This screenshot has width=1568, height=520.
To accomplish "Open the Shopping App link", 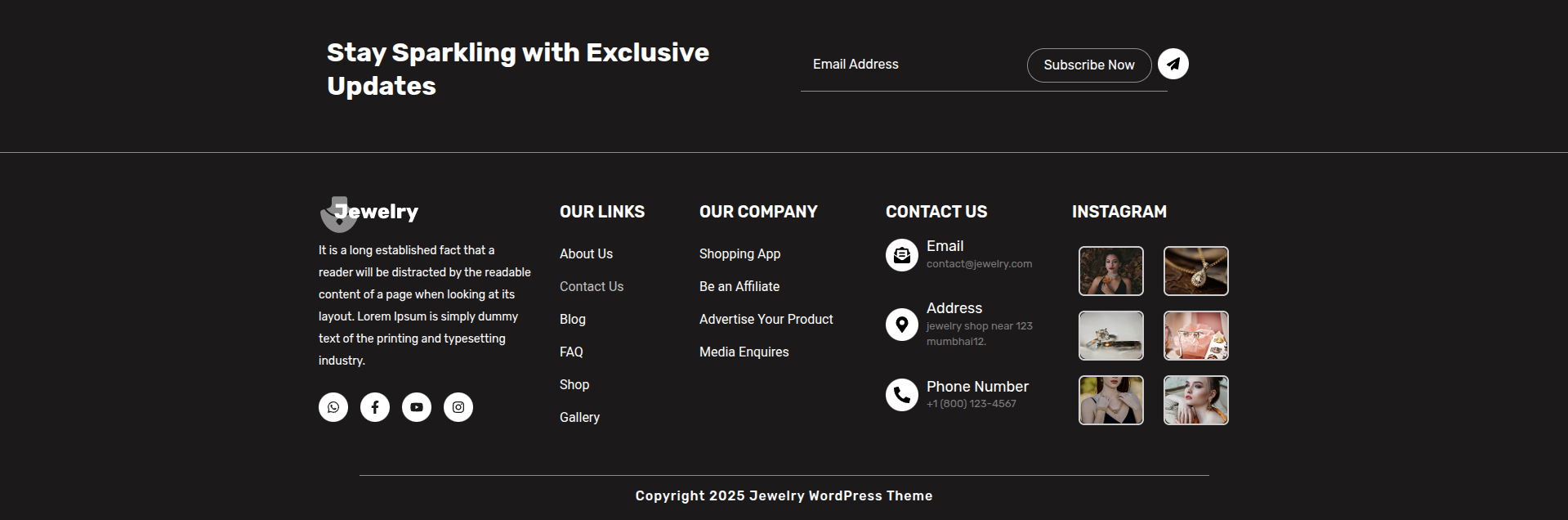I will (739, 254).
